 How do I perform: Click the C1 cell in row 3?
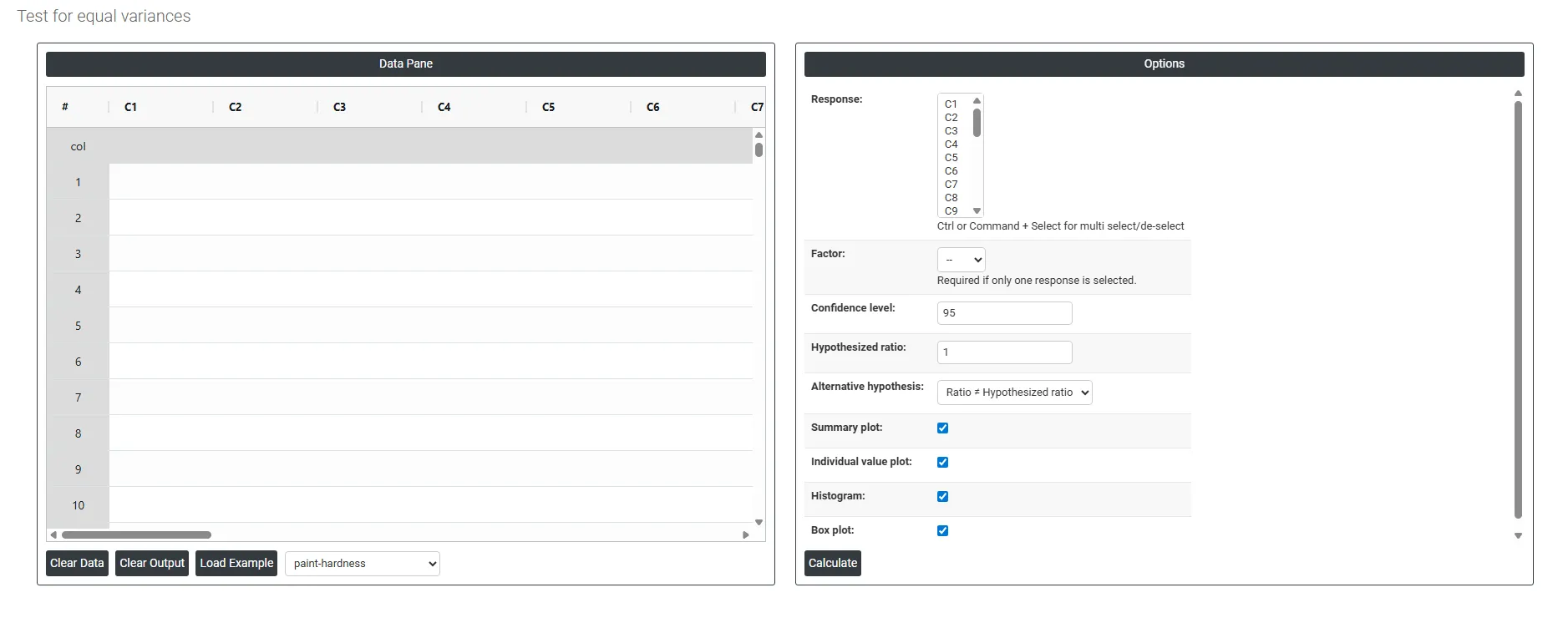pos(161,254)
